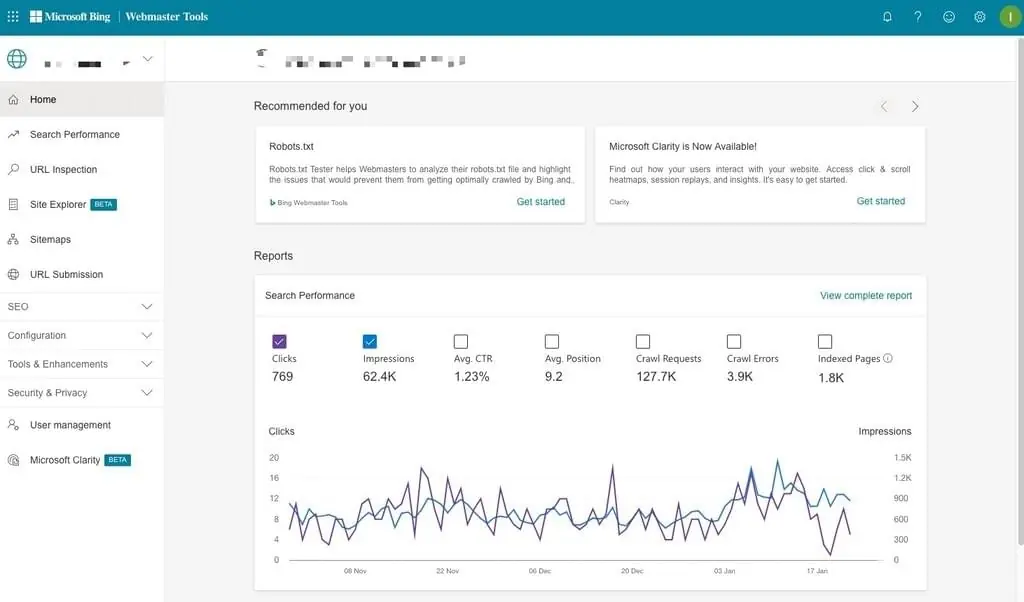Image resolution: width=1024 pixels, height=602 pixels.
Task: Disable the Impressions checkbox
Action: [370, 341]
